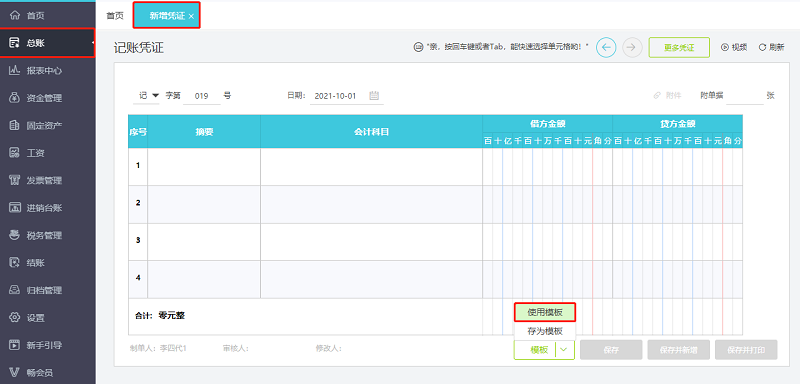Click the smiley tip icon
This screenshot has height=384, width=800.
(418, 47)
